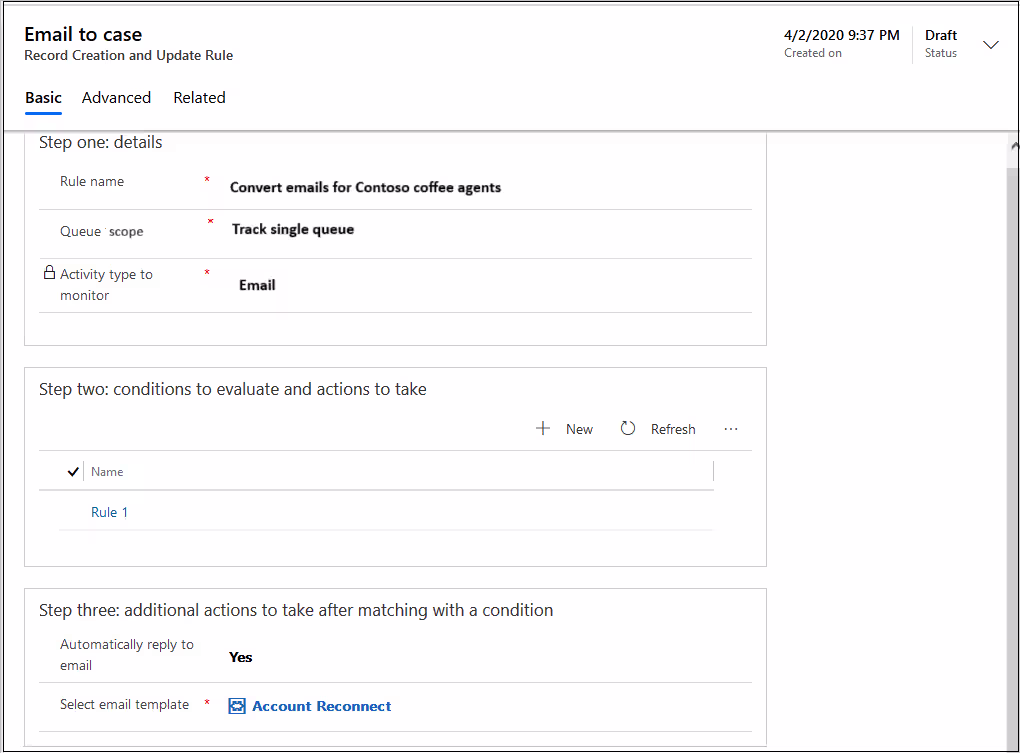Click the Activity type to monitor label
Image resolution: width=1020 pixels, height=753 pixels.
click(106, 285)
